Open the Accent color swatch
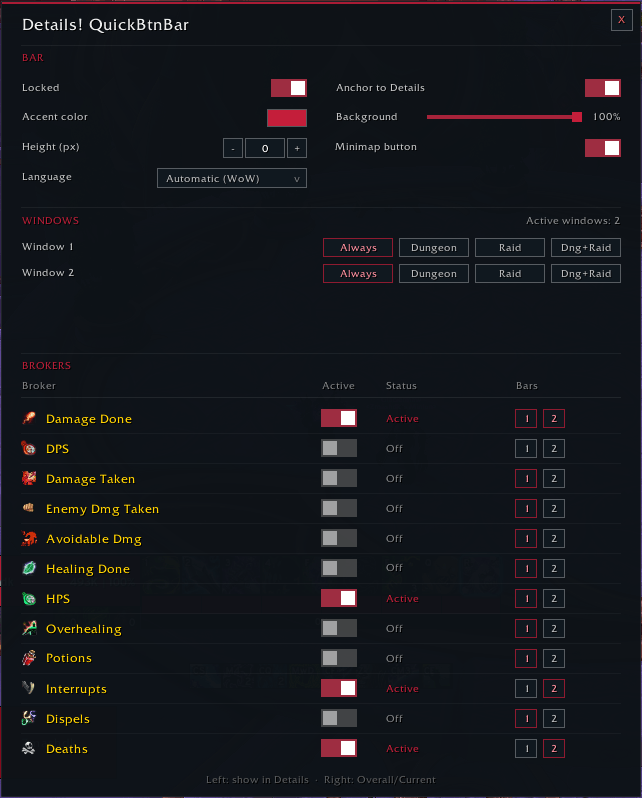 287,118
